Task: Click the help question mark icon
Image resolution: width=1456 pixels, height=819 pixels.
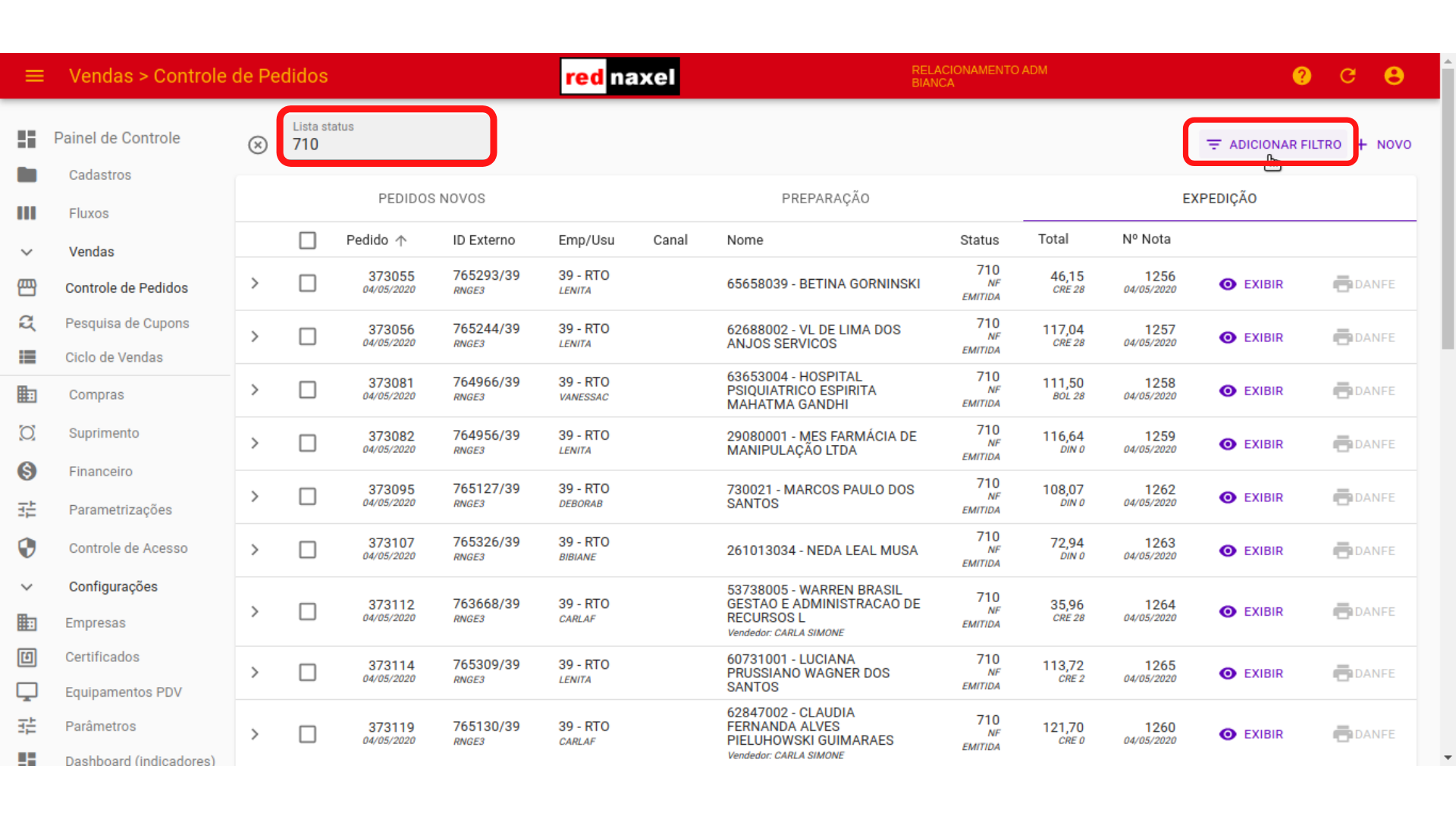Action: click(x=1301, y=76)
